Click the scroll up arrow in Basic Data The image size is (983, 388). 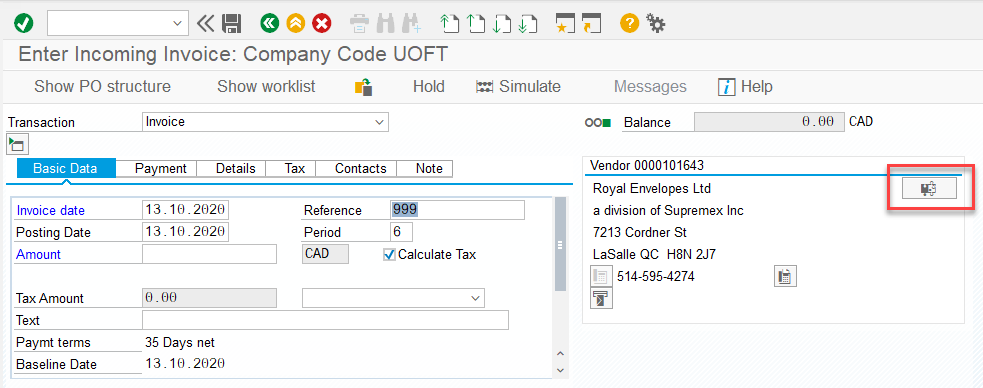[560, 354]
